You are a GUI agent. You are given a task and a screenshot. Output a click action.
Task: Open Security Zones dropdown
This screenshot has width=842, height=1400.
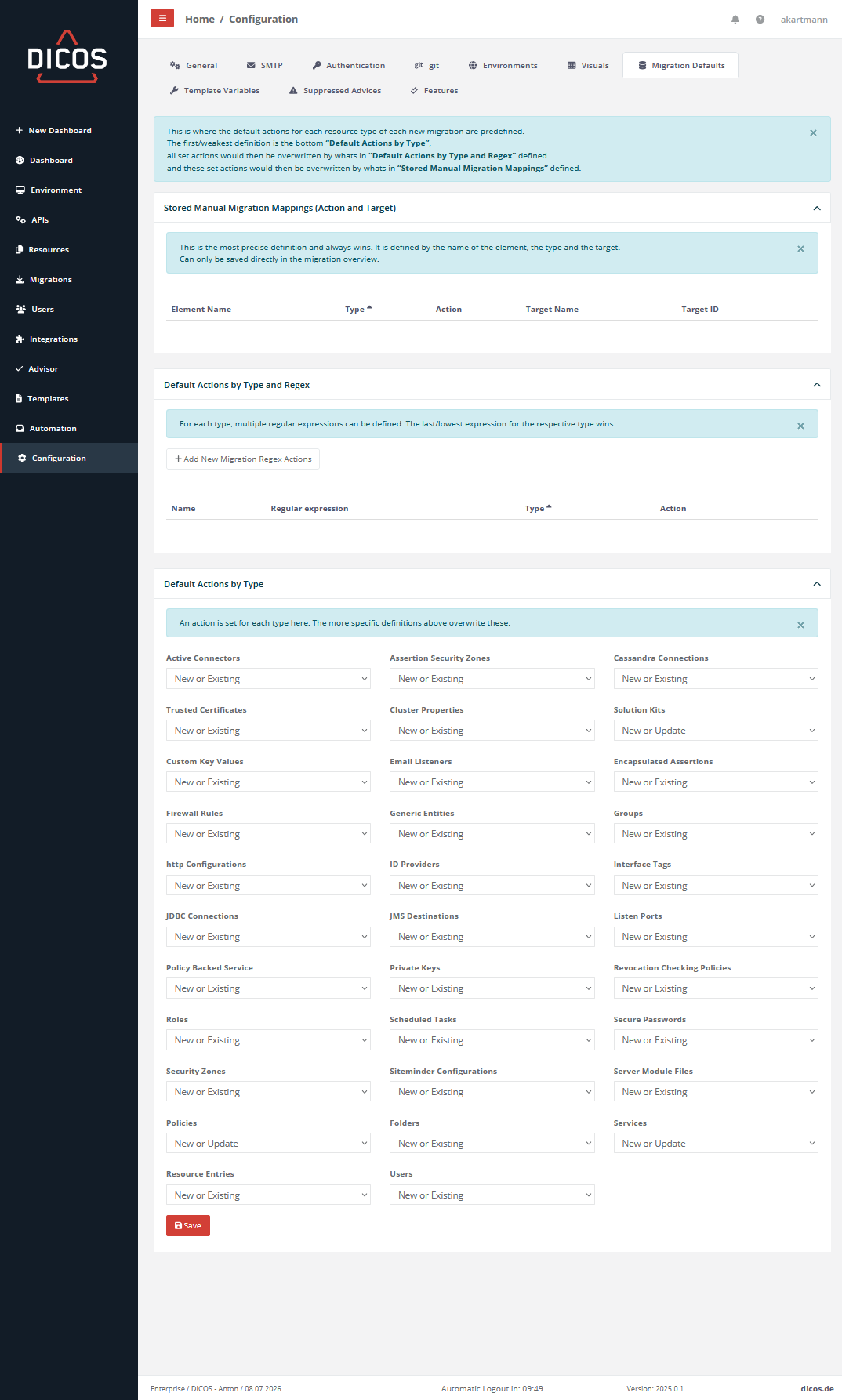[268, 1092]
